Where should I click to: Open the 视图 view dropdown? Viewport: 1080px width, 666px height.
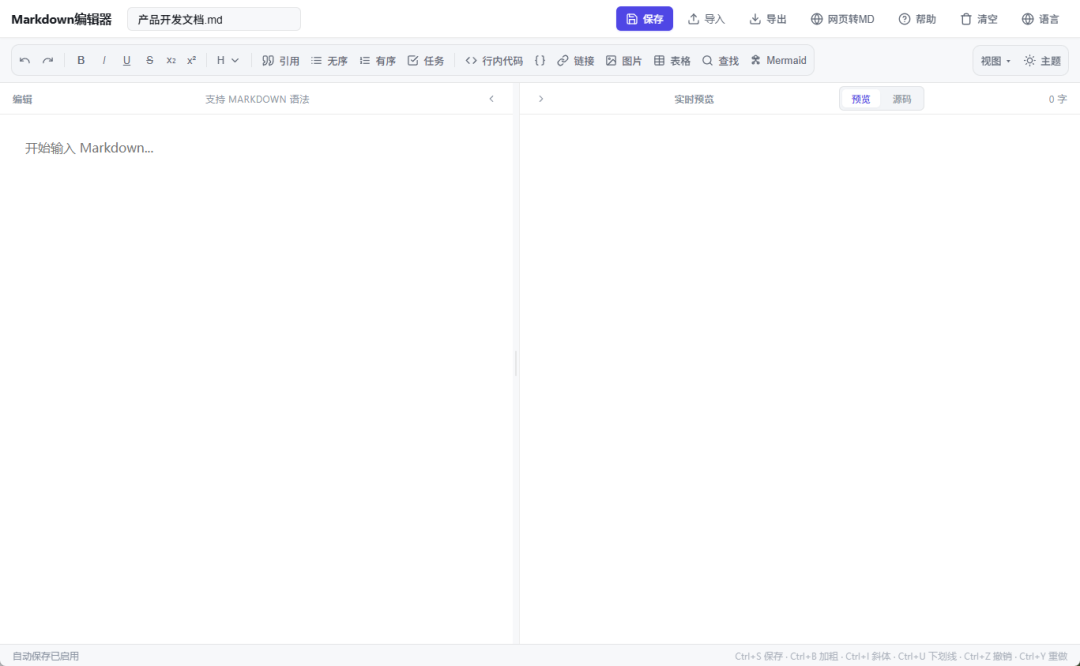pos(995,61)
